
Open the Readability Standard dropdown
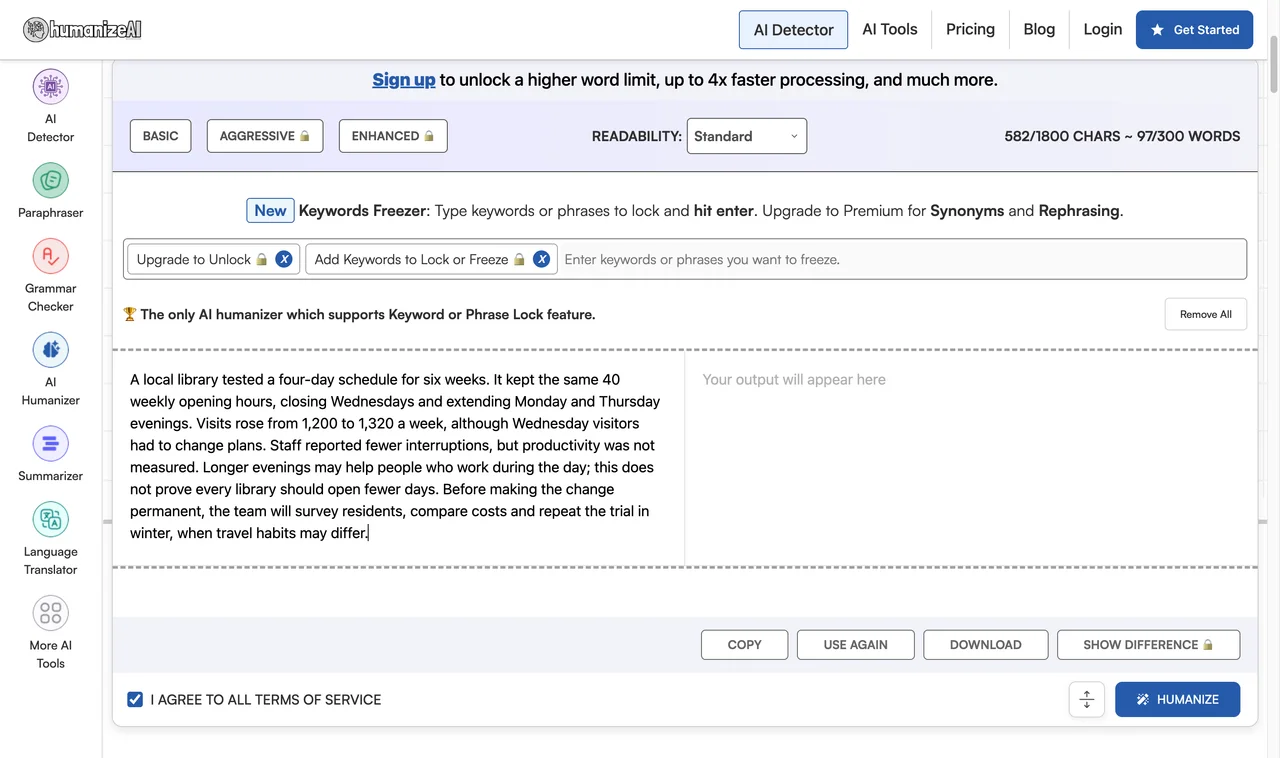747,136
